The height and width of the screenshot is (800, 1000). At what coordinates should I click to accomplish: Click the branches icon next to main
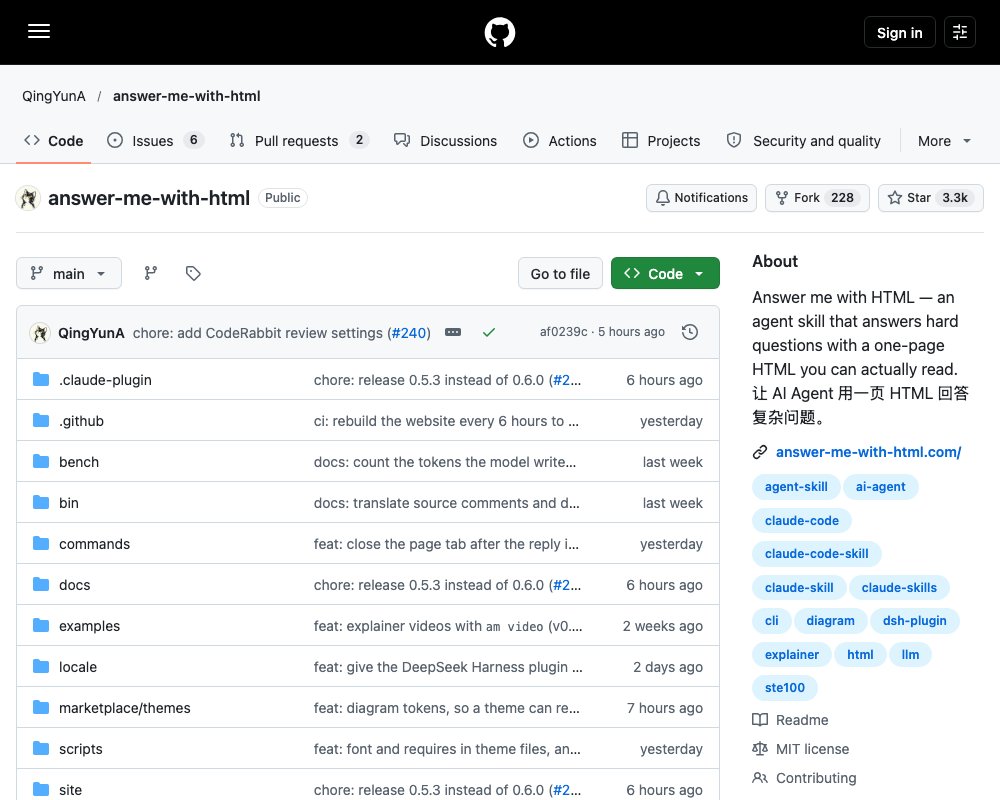pyautogui.click(x=151, y=273)
